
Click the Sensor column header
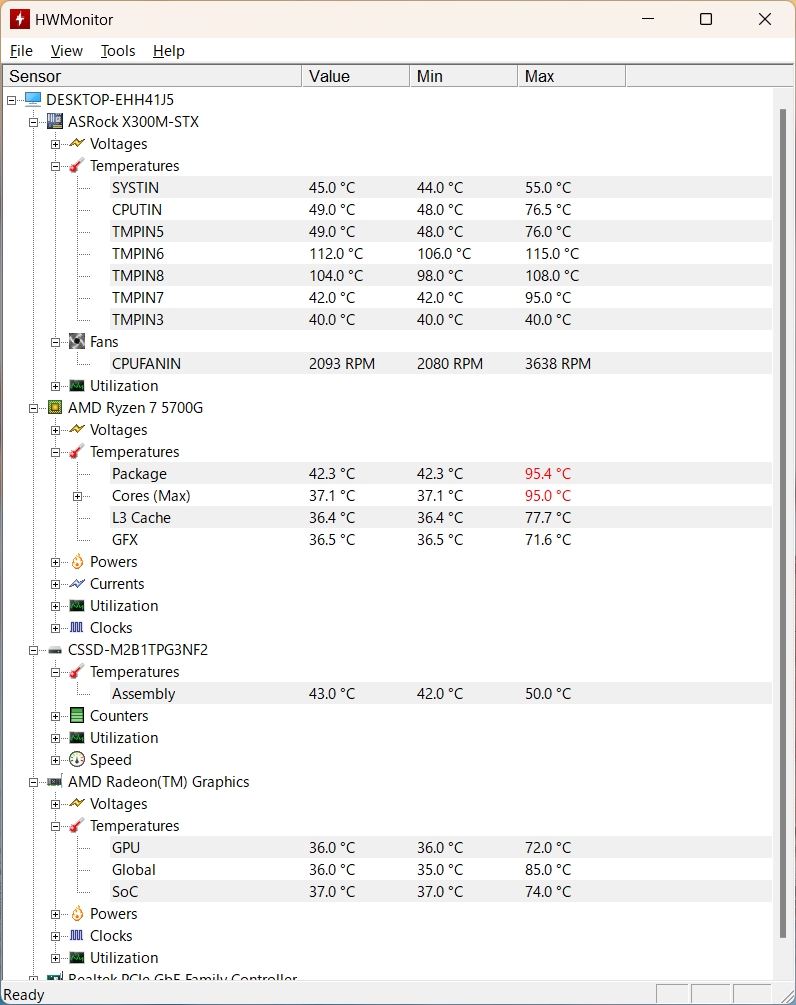tap(152, 76)
